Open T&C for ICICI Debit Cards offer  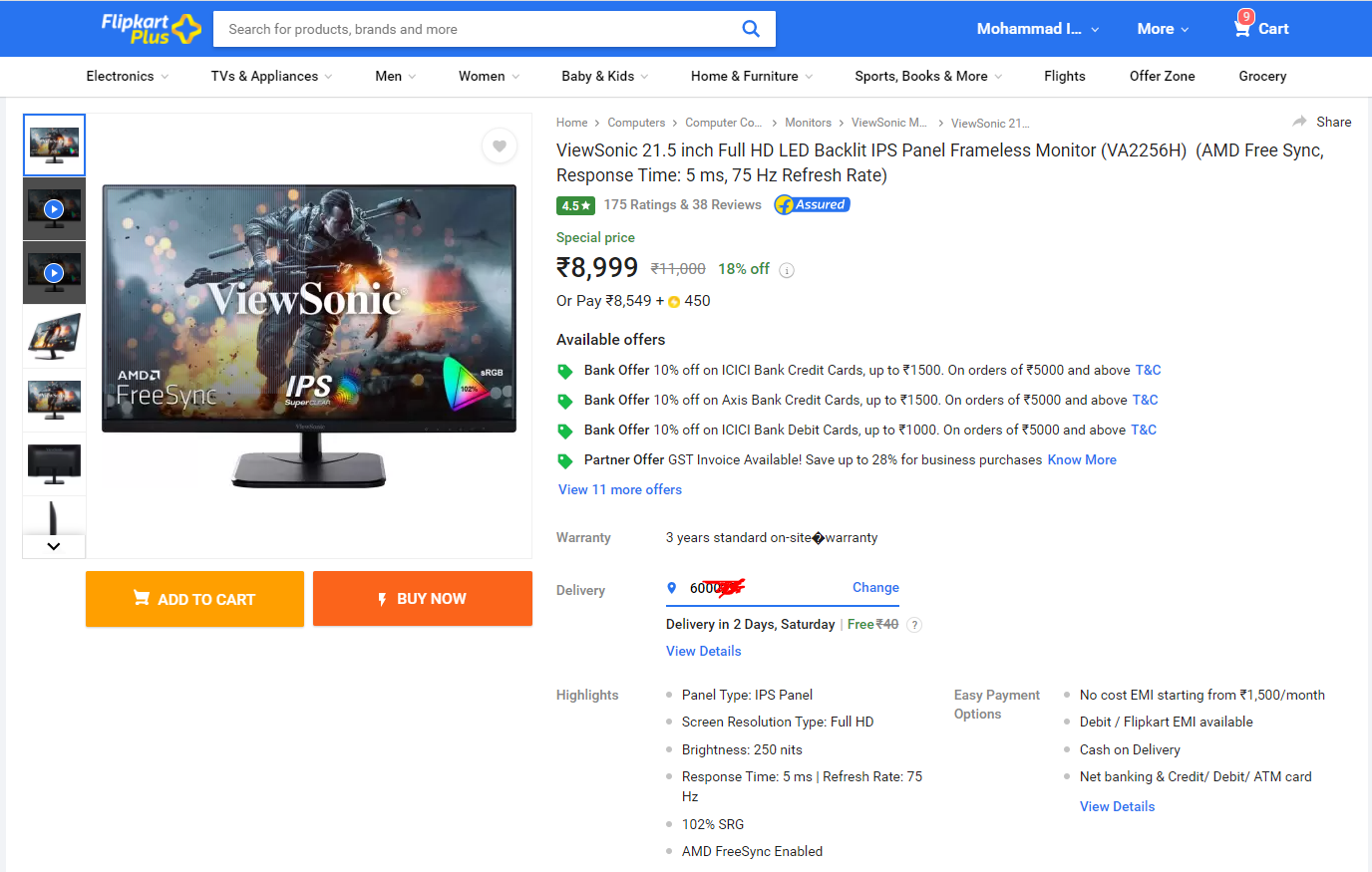1144,430
